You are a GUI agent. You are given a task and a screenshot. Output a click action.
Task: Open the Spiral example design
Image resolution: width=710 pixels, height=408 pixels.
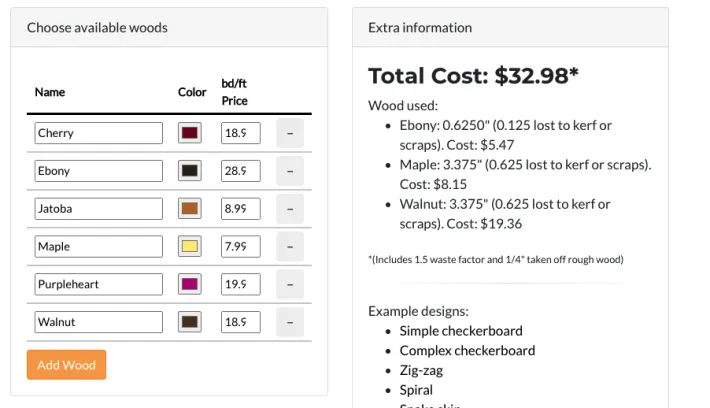416,390
